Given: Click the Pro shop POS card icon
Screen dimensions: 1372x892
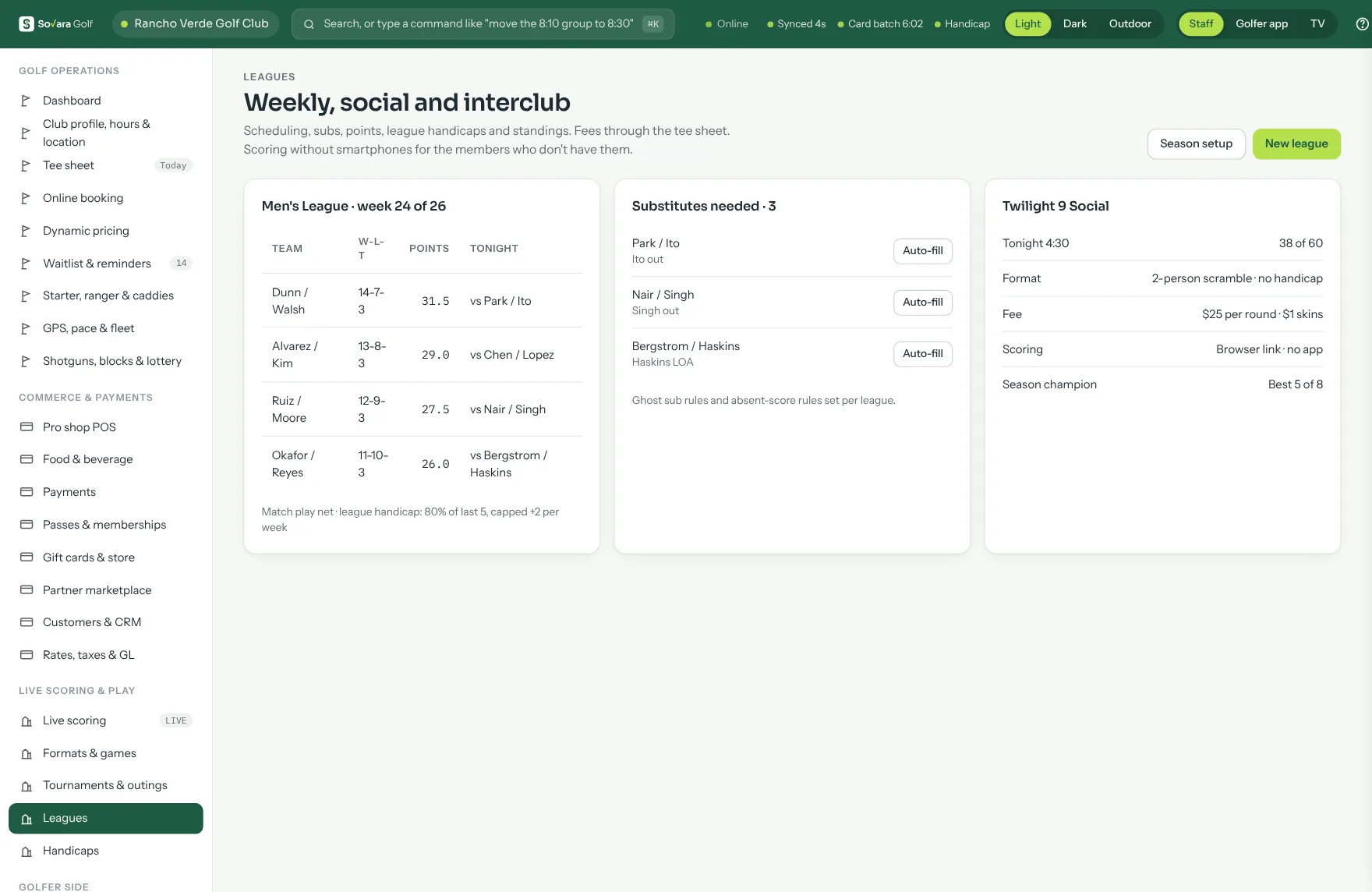Looking at the screenshot, I should (x=27, y=427).
